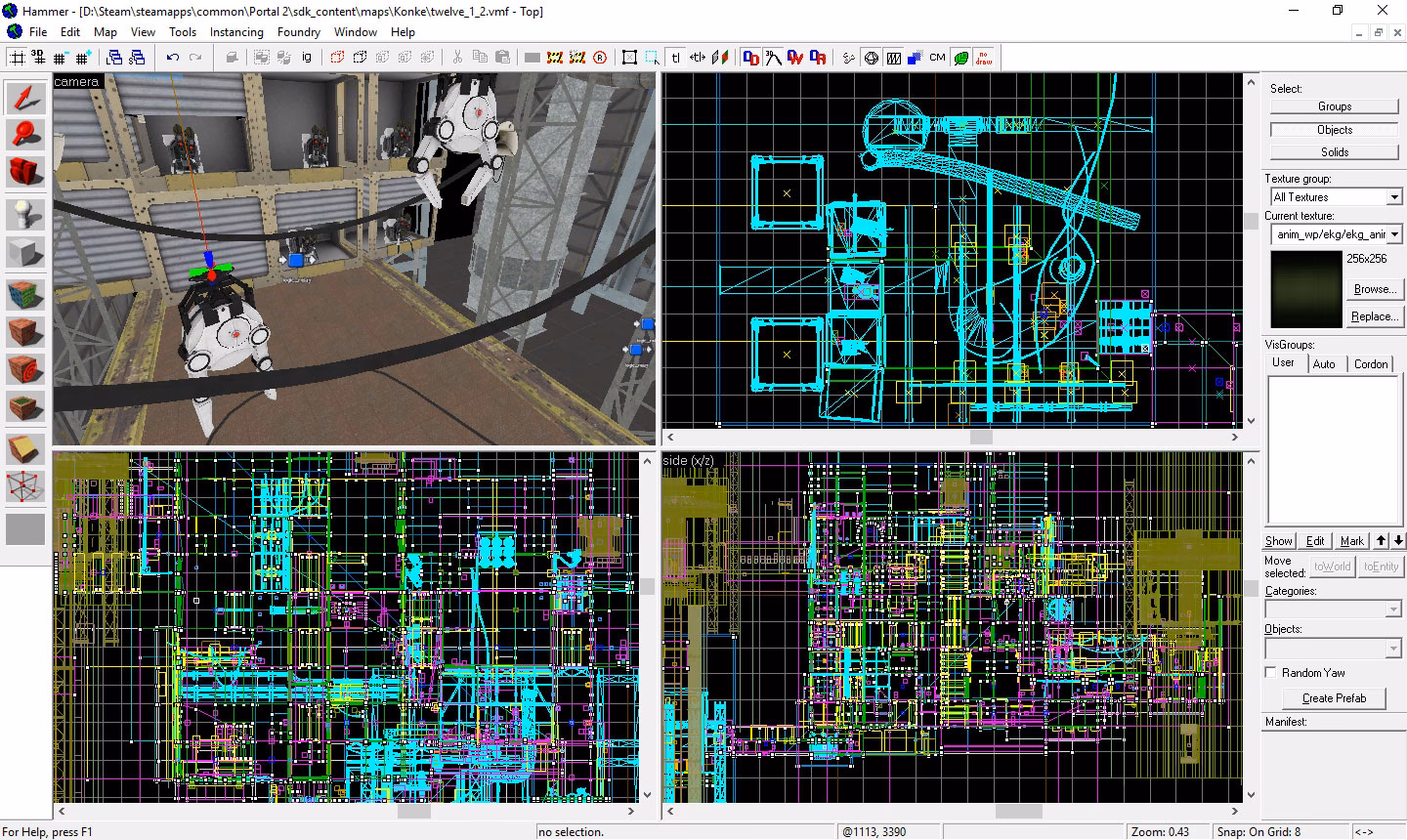Click the VisGroups Show button
Image resolution: width=1407 pixels, height=840 pixels.
coord(1279,541)
